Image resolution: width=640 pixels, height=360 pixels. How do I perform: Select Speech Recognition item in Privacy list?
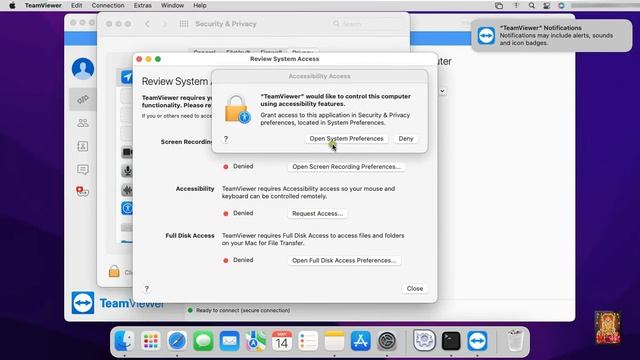pyautogui.click(x=127, y=189)
